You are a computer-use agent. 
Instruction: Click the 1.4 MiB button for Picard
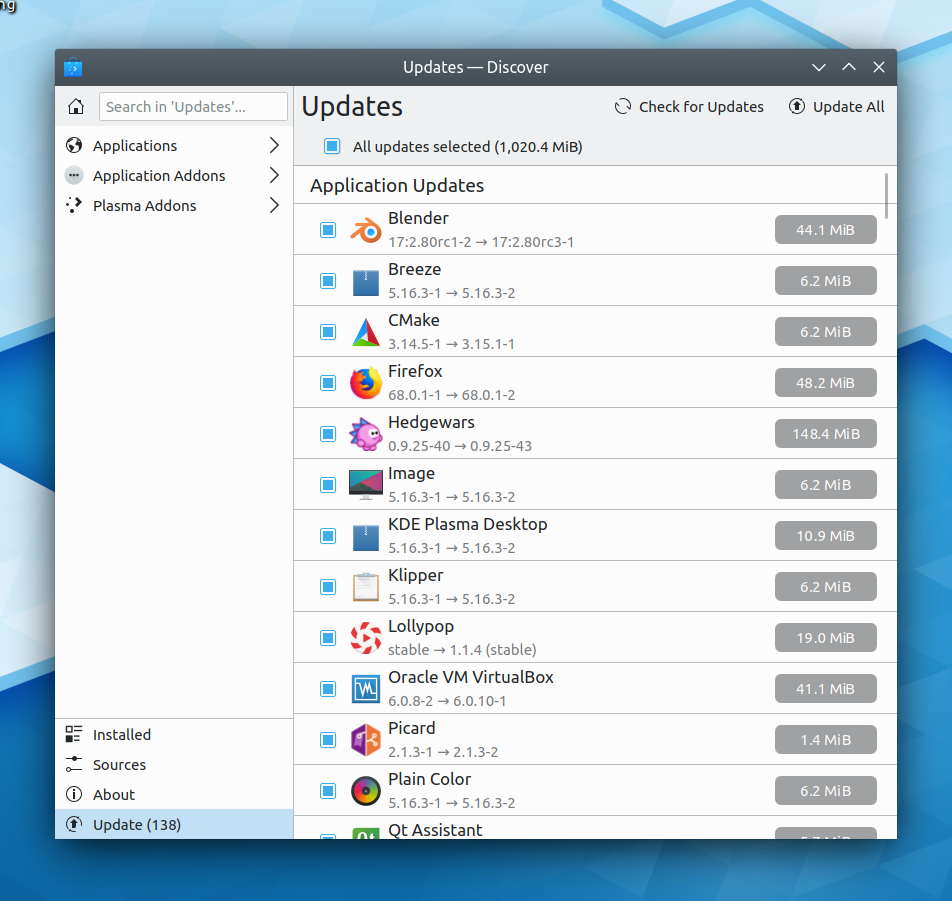(x=825, y=740)
